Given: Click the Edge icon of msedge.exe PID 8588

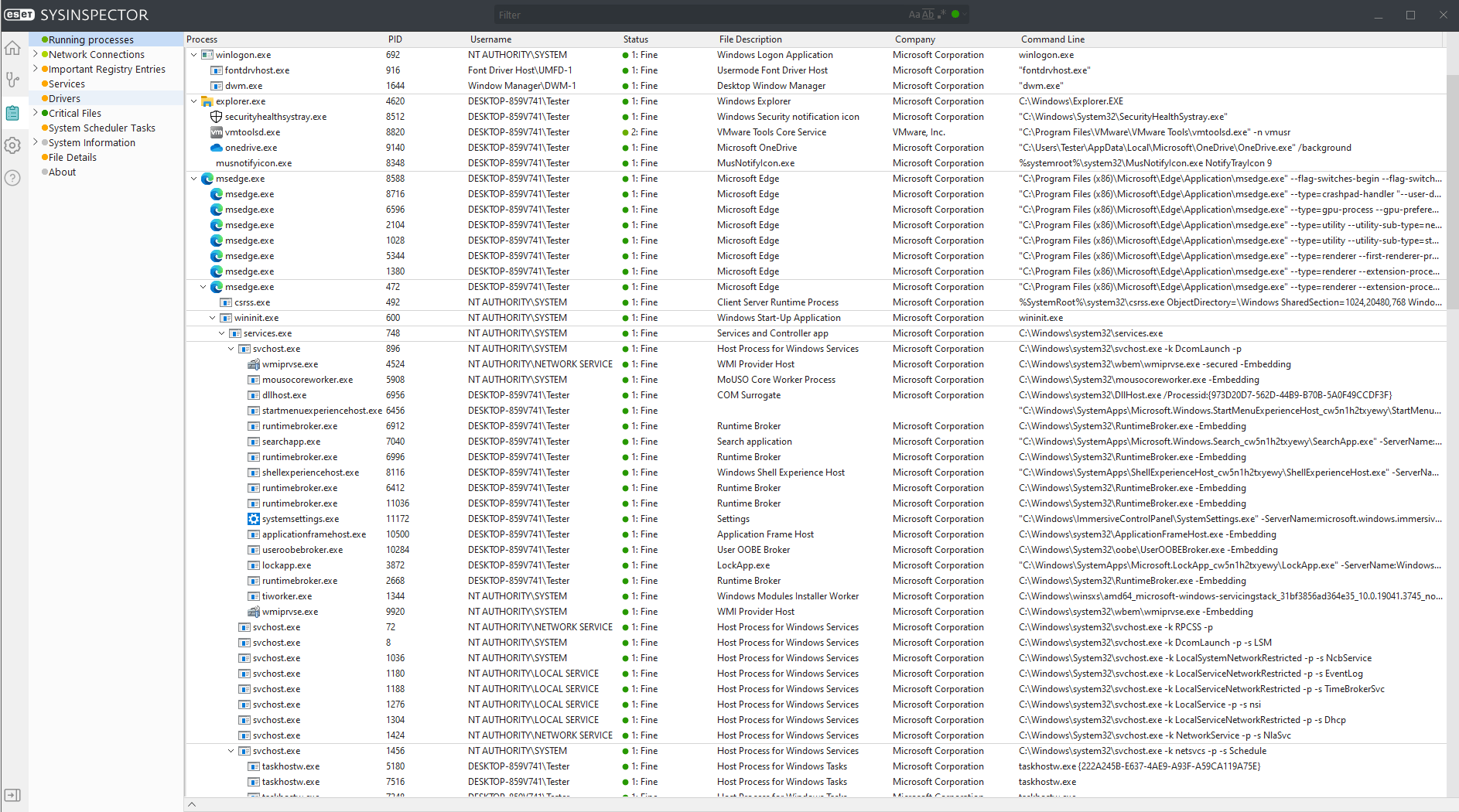Looking at the screenshot, I should (x=207, y=179).
